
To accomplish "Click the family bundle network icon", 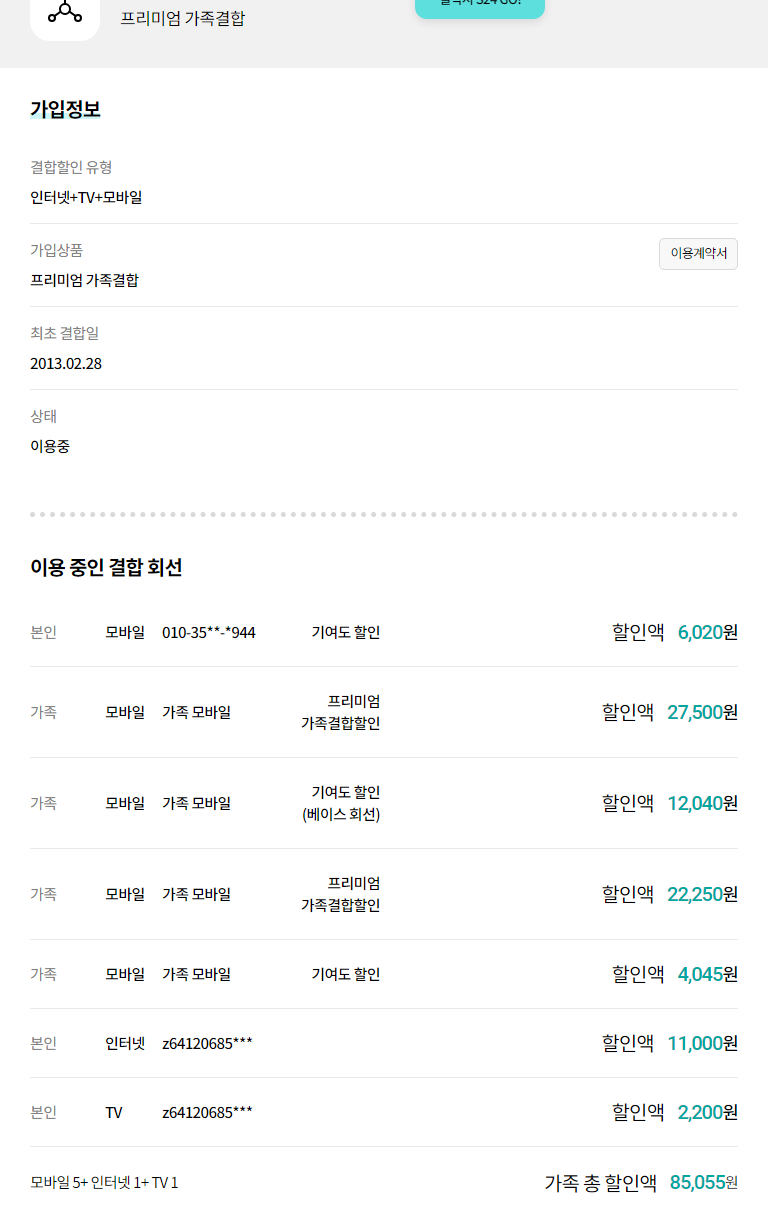I will tap(65, 13).
